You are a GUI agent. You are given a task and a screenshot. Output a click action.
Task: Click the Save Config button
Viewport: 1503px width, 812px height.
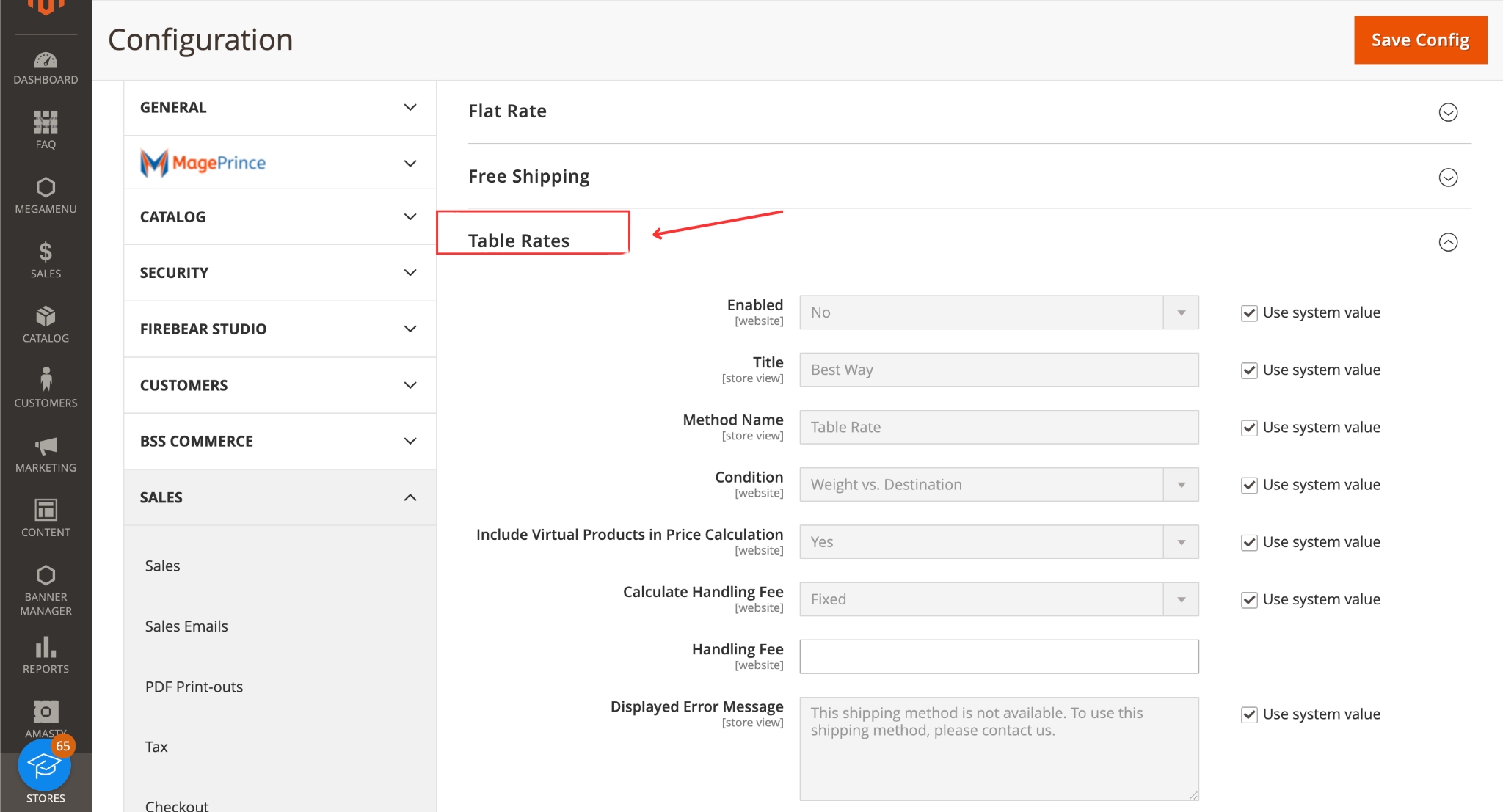click(1420, 40)
